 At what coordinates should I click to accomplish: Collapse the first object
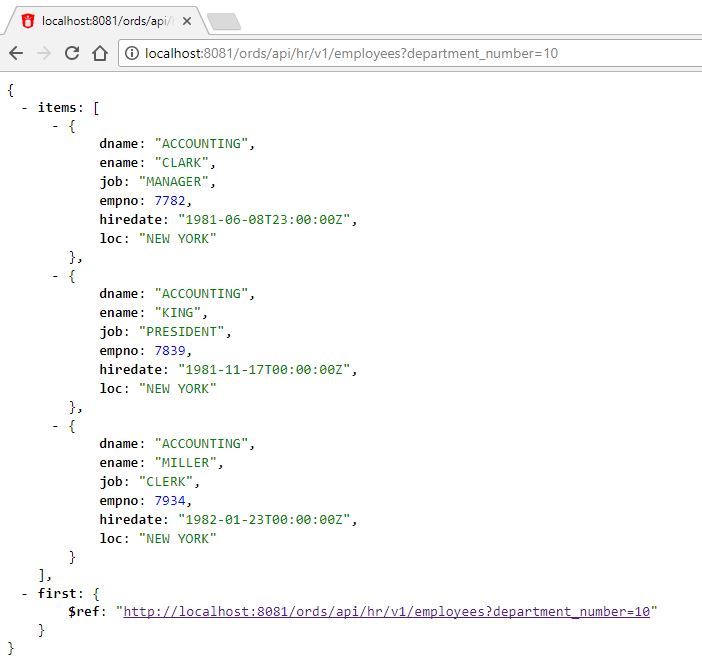[x=24, y=594]
